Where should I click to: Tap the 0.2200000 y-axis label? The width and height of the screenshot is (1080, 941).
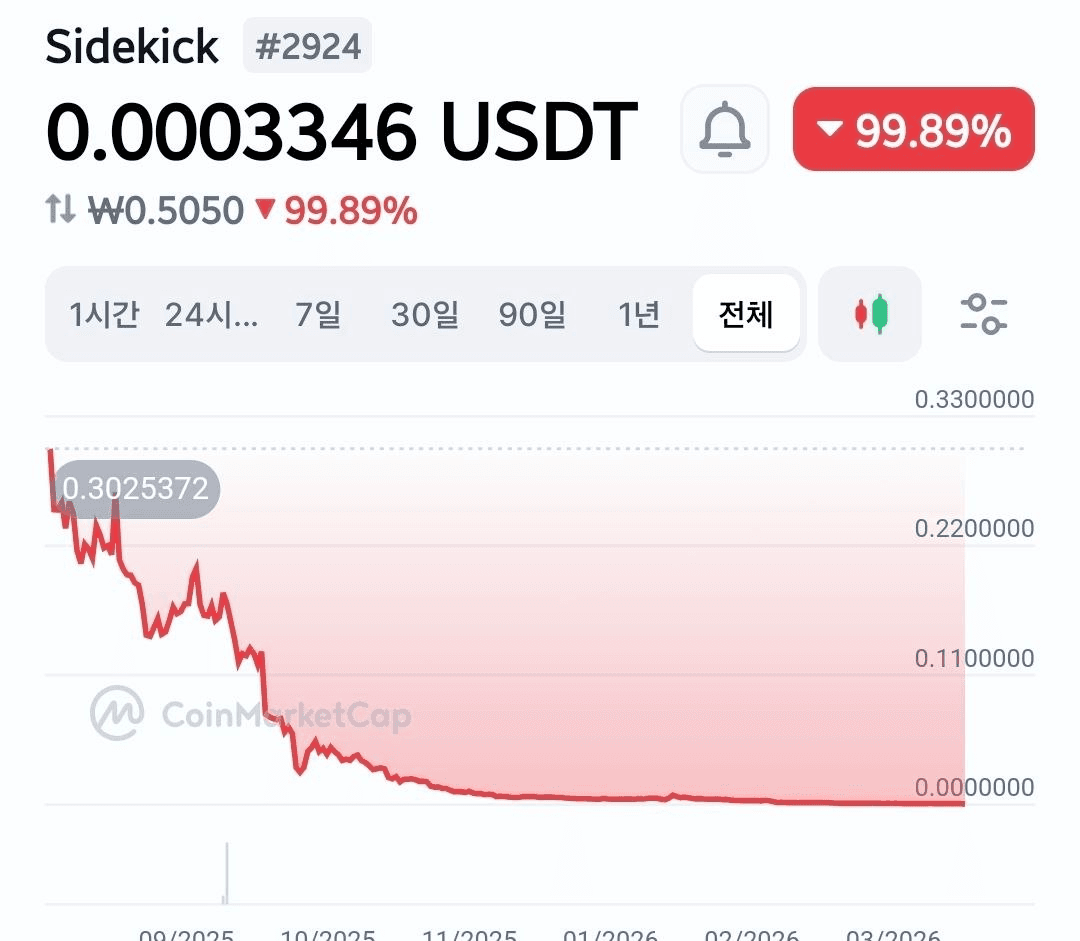(x=974, y=529)
